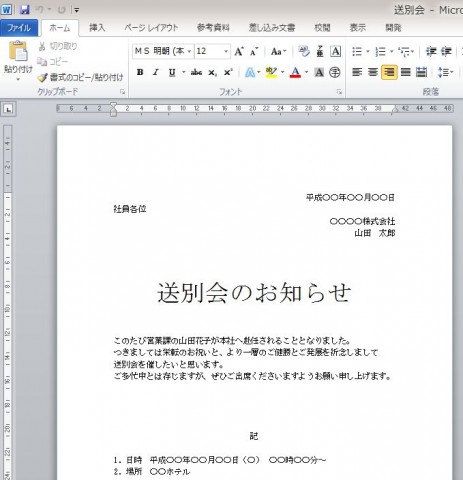Image resolution: width=463 pixels, height=480 pixels.
Task: Toggle Italic formatting
Action: pos(155,72)
